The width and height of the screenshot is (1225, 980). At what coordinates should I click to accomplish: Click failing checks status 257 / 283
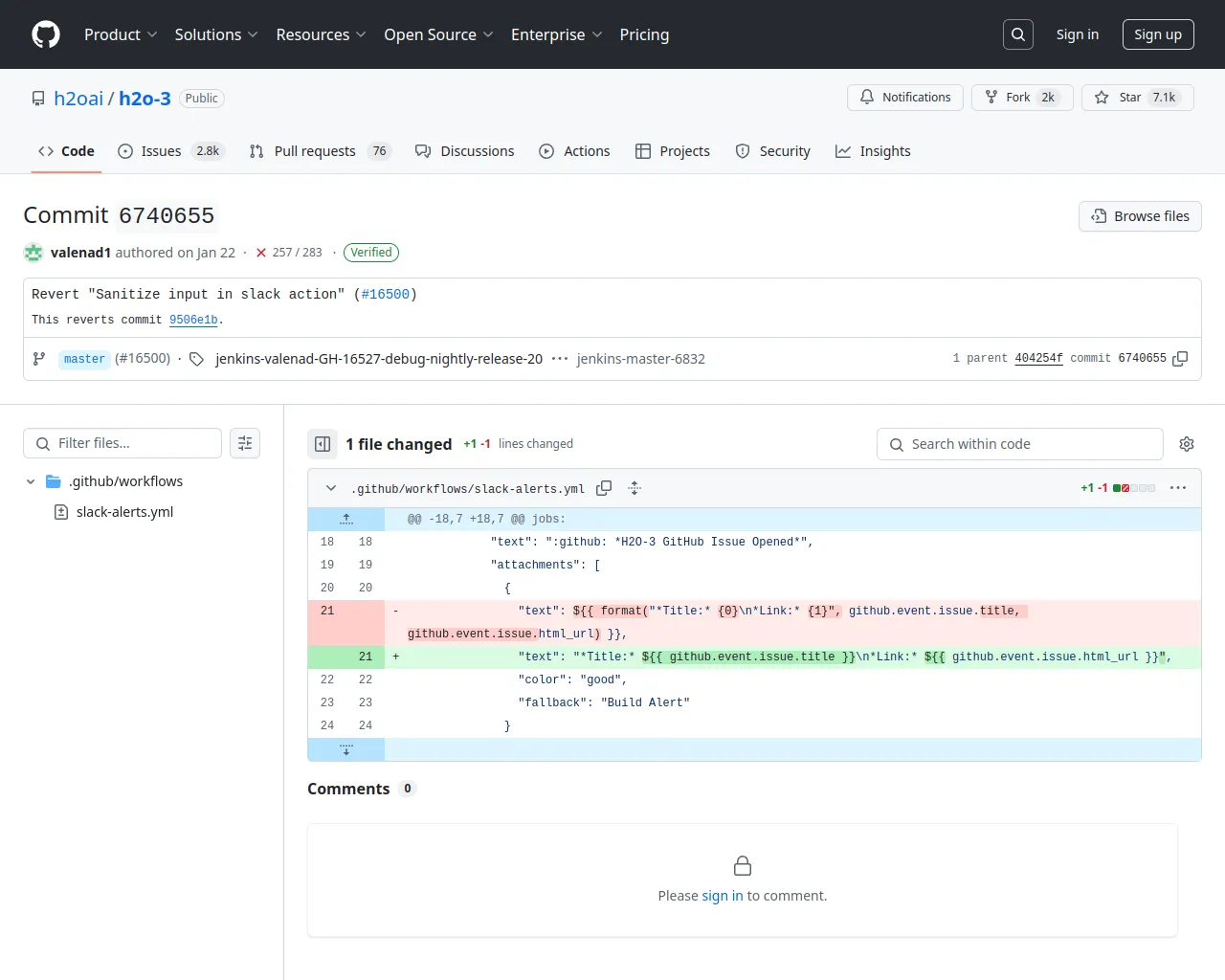coord(288,253)
